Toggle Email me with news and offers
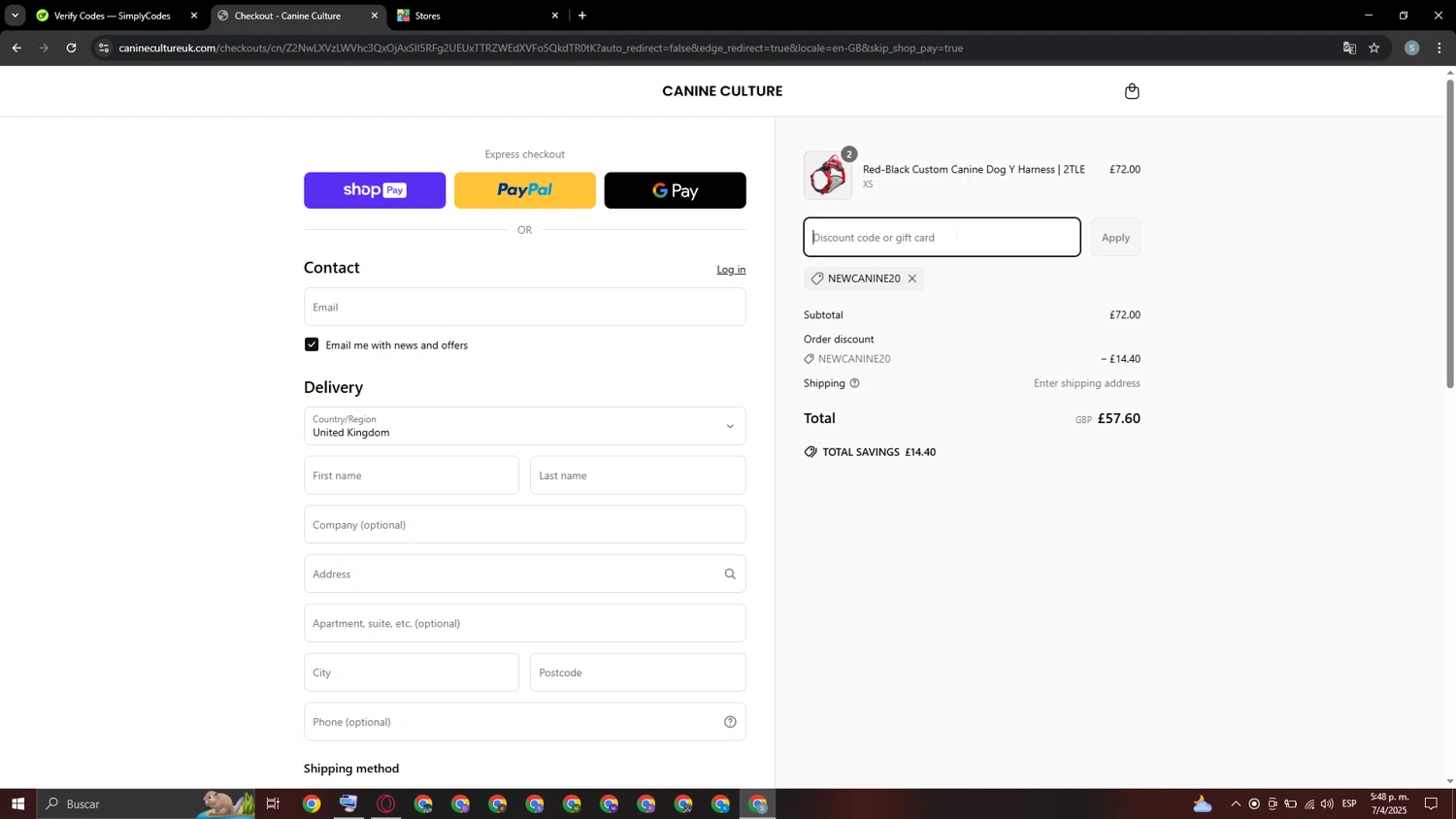Image resolution: width=1456 pixels, height=819 pixels. coord(312,344)
